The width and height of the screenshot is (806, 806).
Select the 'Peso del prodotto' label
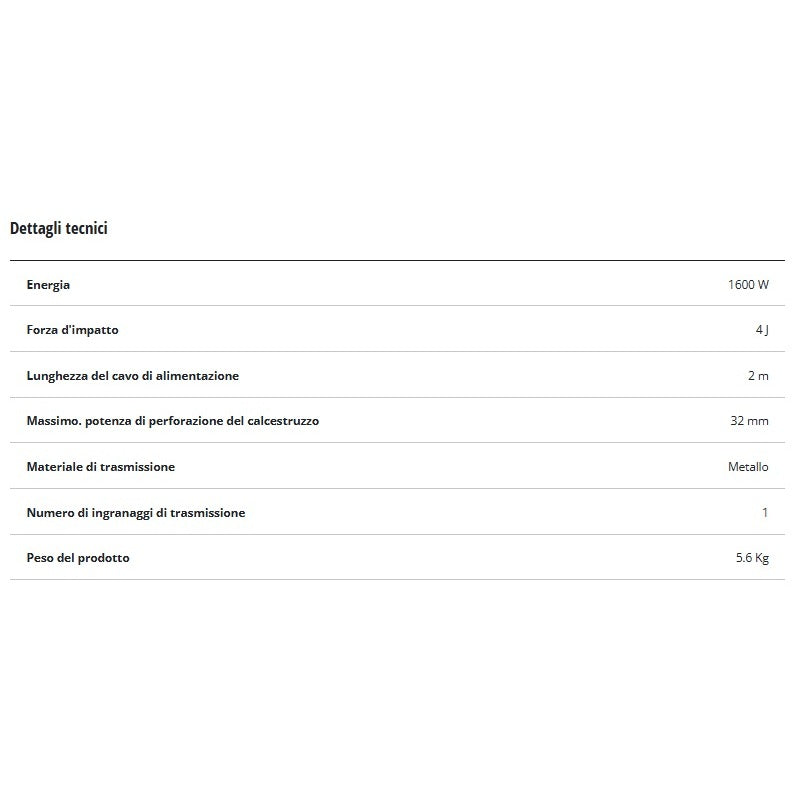click(77, 558)
